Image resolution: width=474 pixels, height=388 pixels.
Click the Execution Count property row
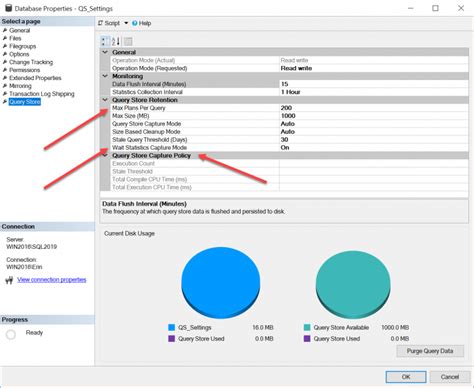[289, 164]
